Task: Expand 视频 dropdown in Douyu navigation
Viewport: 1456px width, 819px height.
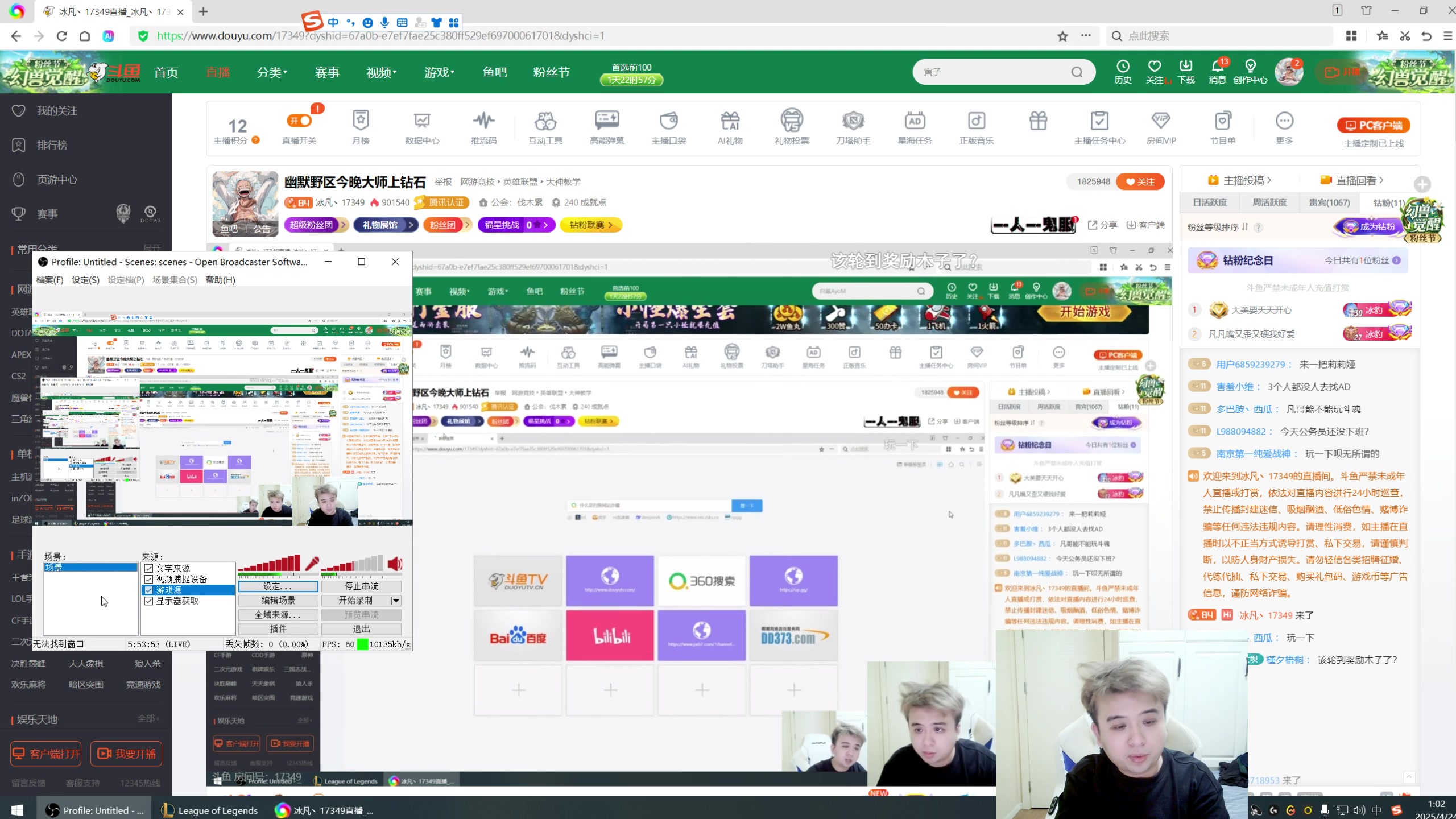Action: click(x=382, y=72)
